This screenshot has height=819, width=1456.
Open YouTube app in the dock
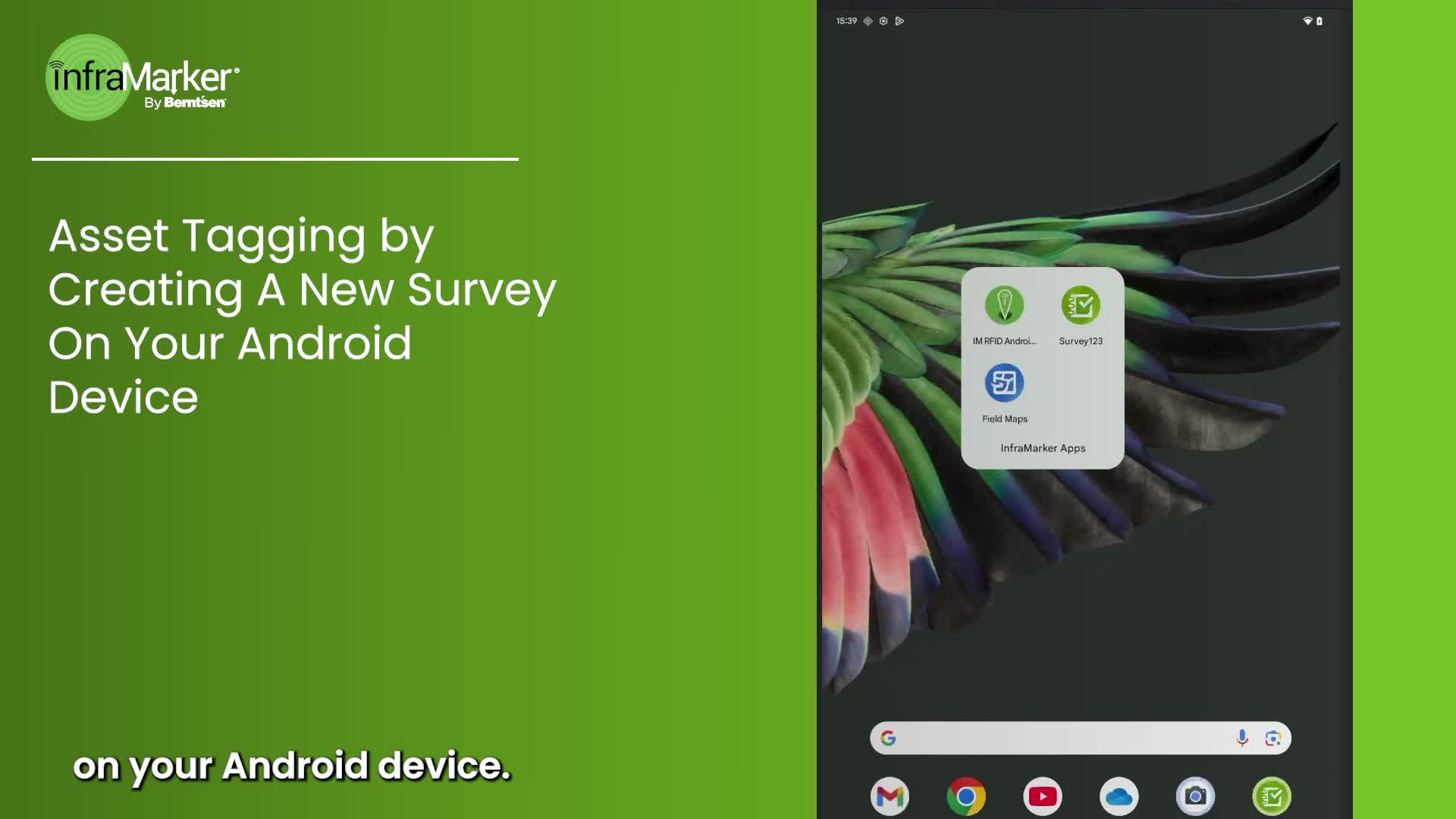(x=1043, y=796)
